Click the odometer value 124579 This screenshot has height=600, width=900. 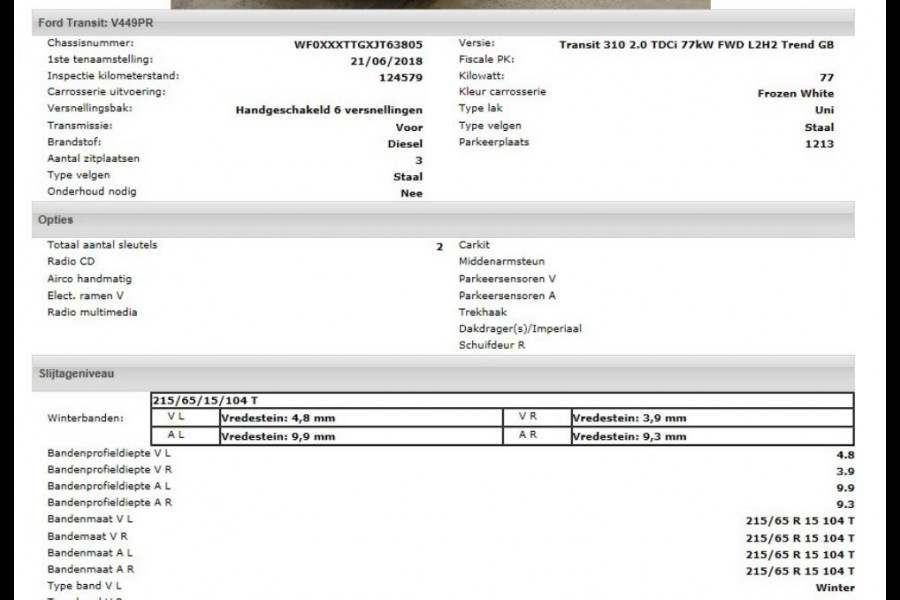401,77
